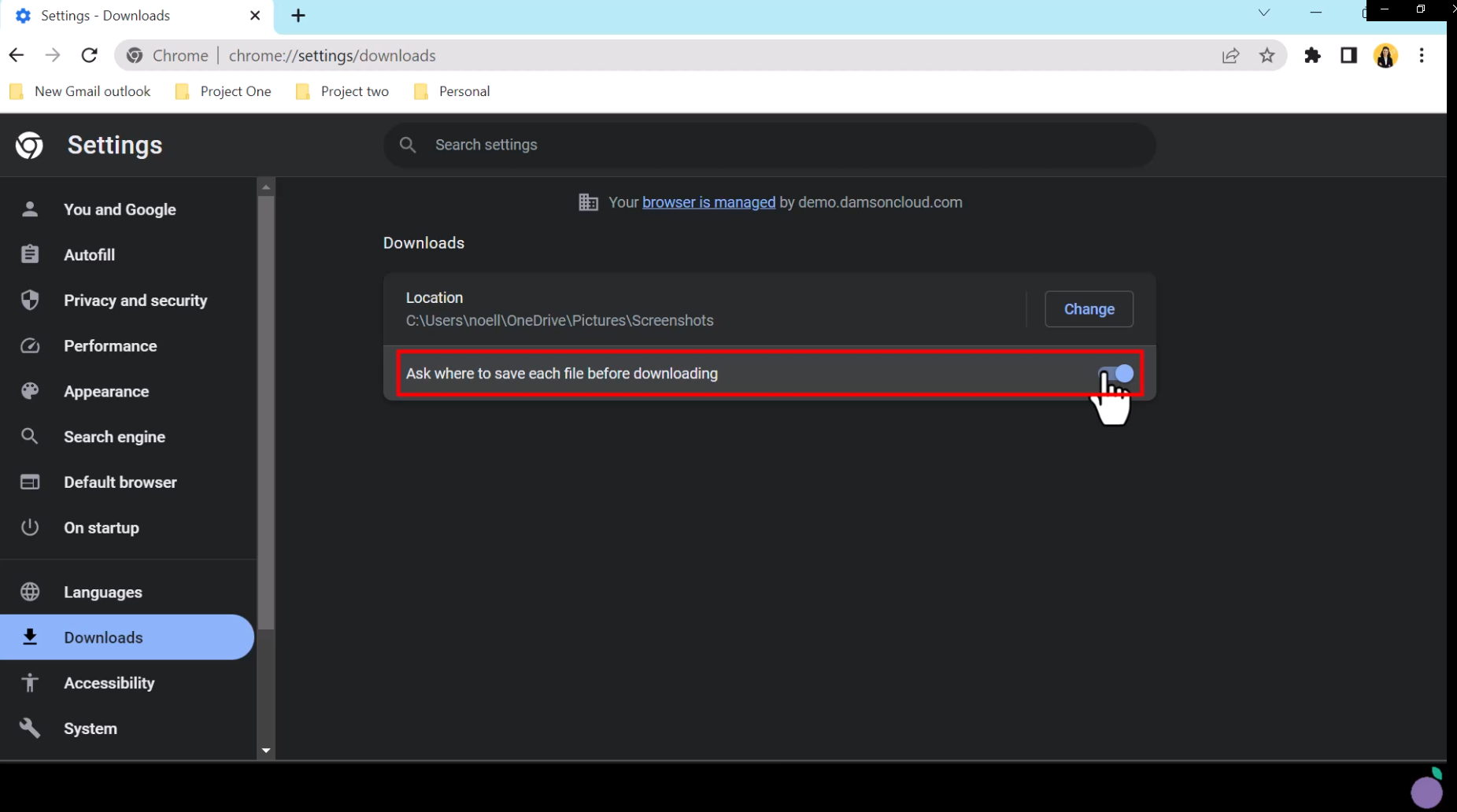Click the Search engine magnifier icon
This screenshot has height=812, width=1457.
tap(30, 436)
